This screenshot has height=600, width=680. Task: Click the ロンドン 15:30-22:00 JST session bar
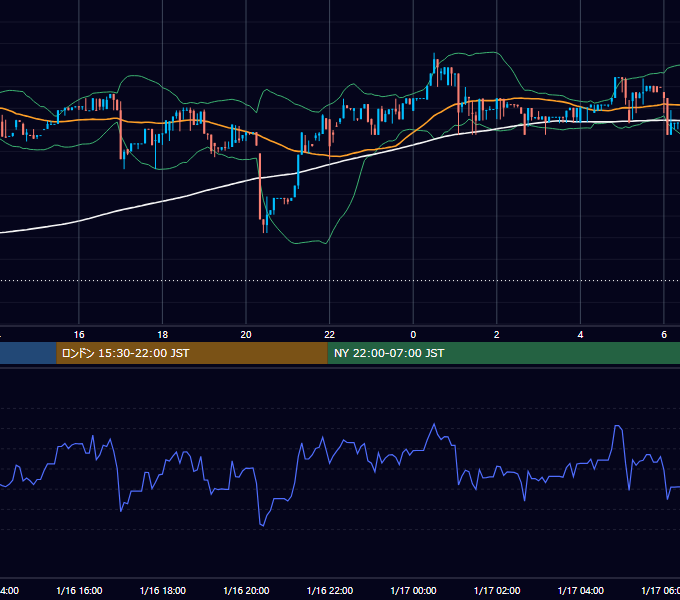point(192,353)
